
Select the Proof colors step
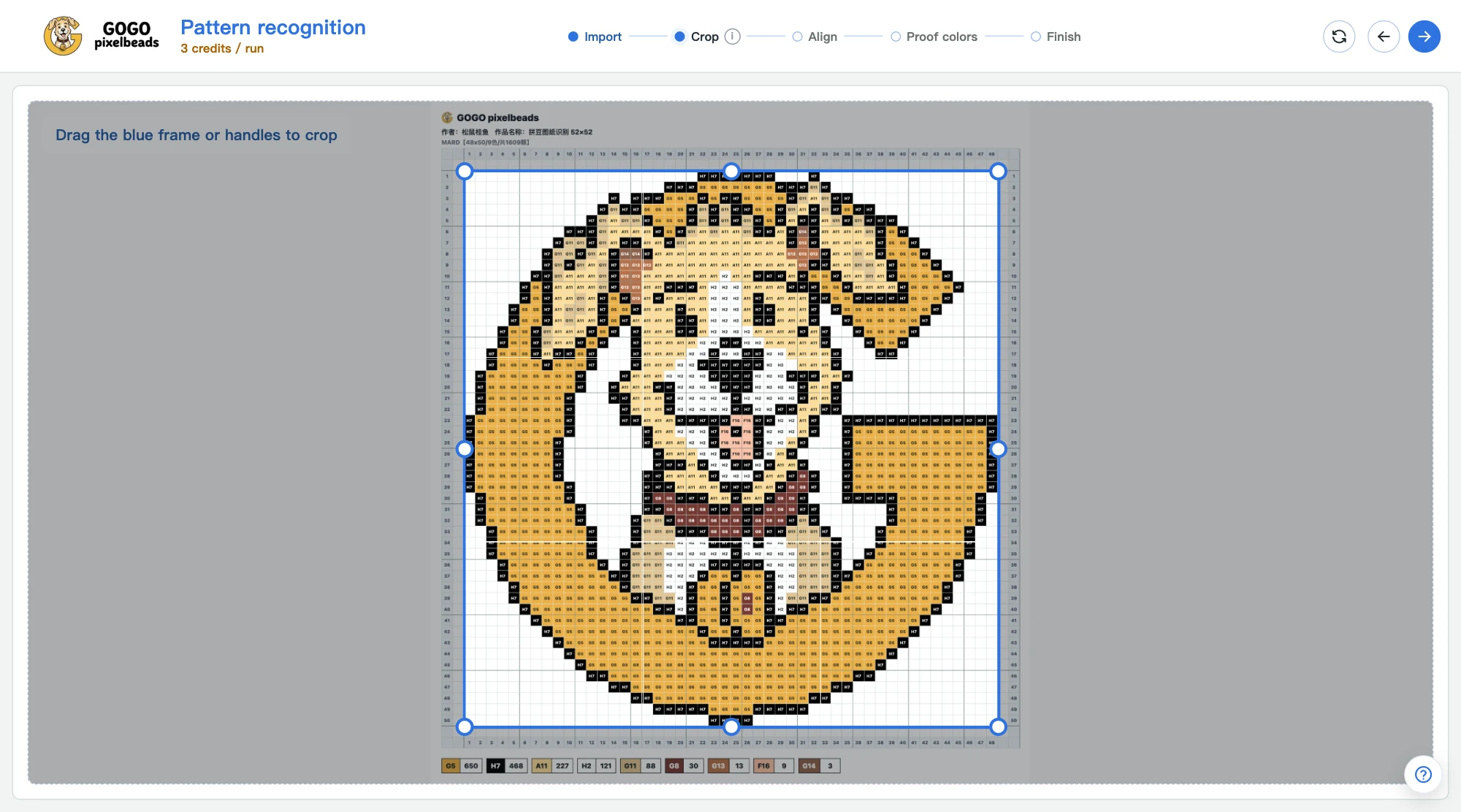(934, 37)
